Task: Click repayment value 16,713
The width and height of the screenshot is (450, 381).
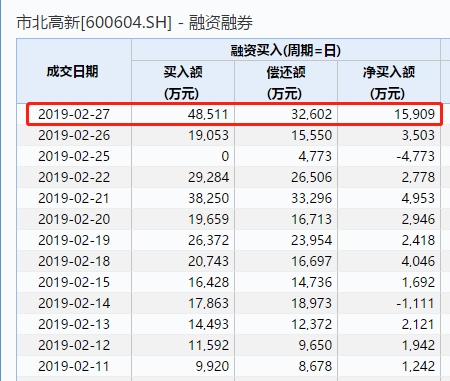Action: (311, 219)
